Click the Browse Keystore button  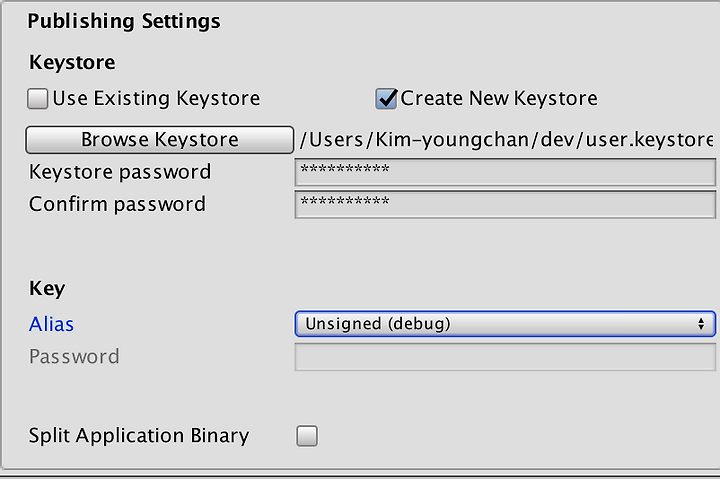click(x=159, y=140)
